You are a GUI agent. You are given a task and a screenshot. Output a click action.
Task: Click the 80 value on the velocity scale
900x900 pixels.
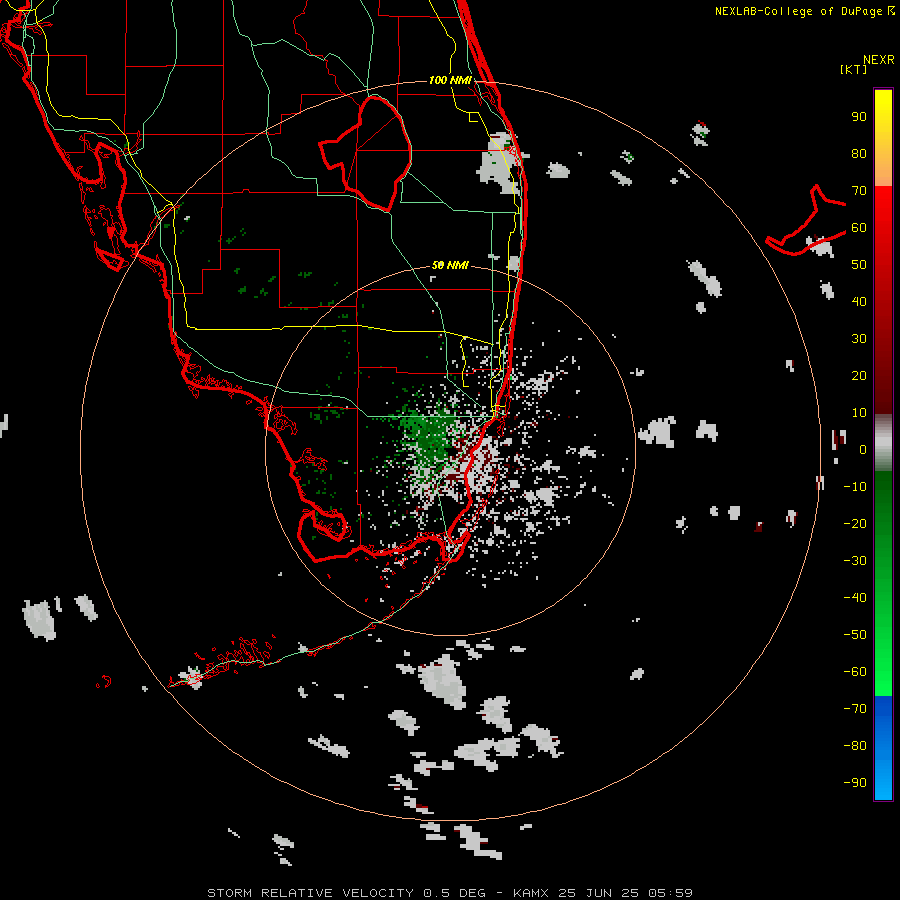coord(859,154)
